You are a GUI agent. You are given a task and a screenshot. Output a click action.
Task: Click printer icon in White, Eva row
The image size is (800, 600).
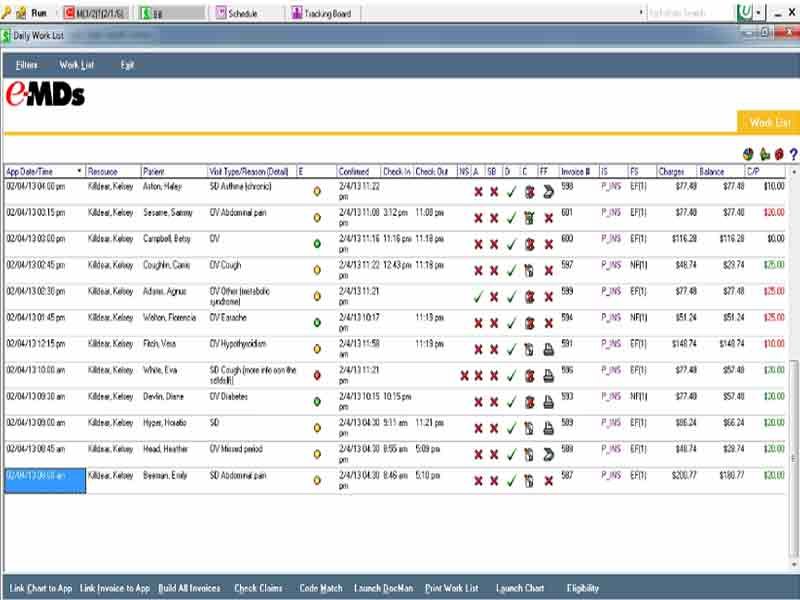[548, 376]
